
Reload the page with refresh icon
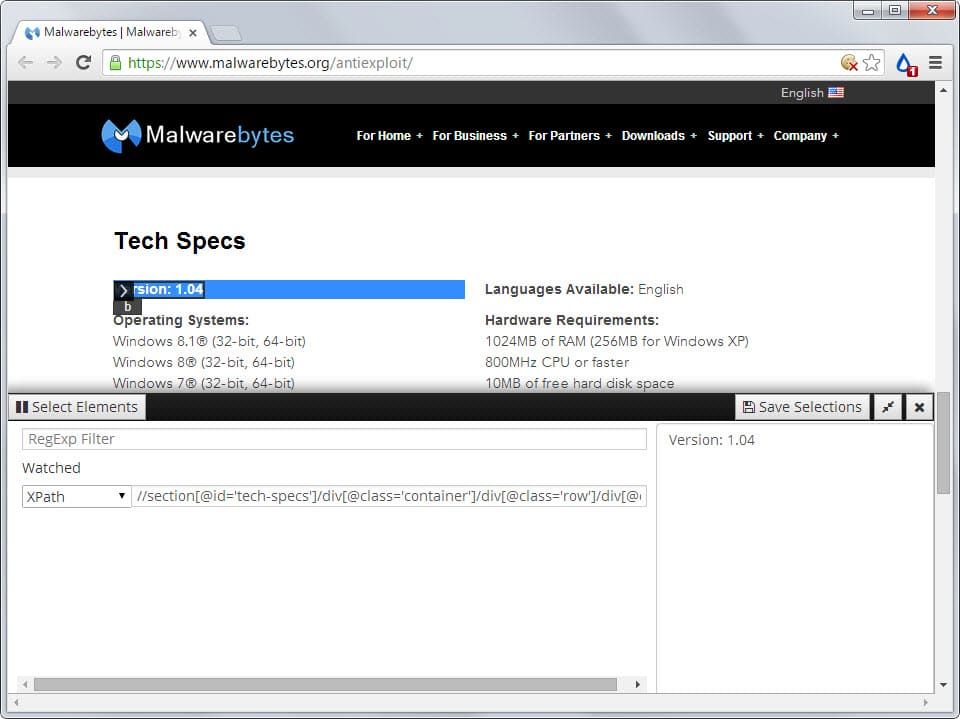pos(84,63)
